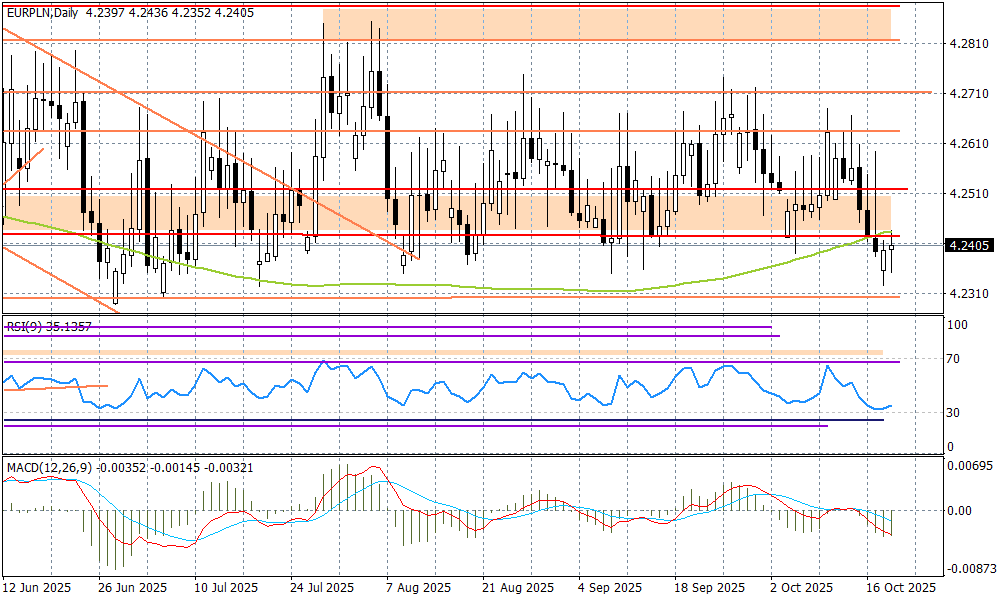Image resolution: width=1000 pixels, height=600 pixels.
Task: Click the current price tag on the price axis
Action: [x=969, y=245]
